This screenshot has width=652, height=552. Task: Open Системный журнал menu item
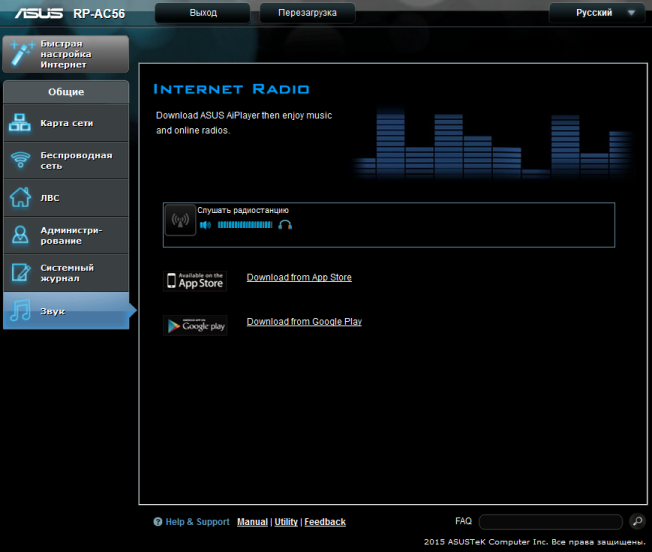(x=66, y=273)
